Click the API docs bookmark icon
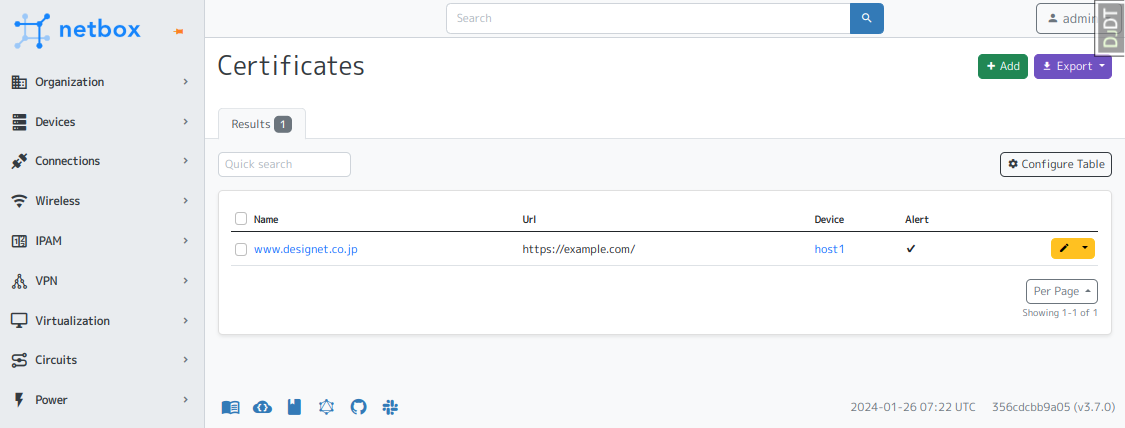 pyautogui.click(x=294, y=407)
